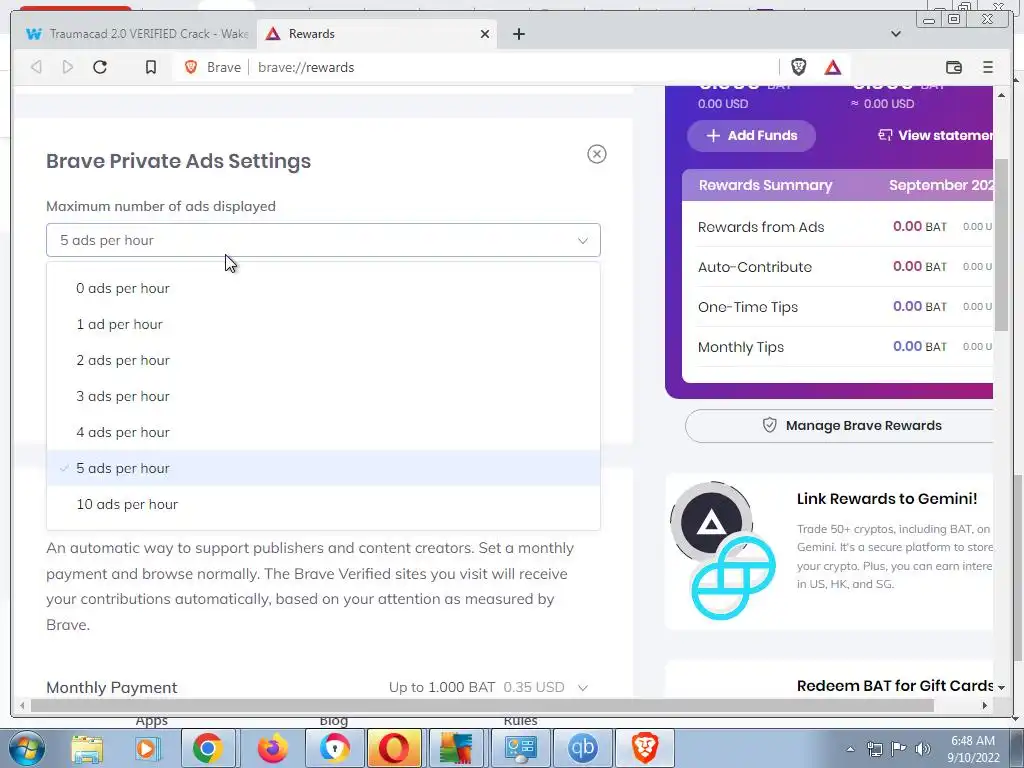This screenshot has width=1024, height=768.
Task: Open the browser hamburger menu
Action: (x=988, y=67)
